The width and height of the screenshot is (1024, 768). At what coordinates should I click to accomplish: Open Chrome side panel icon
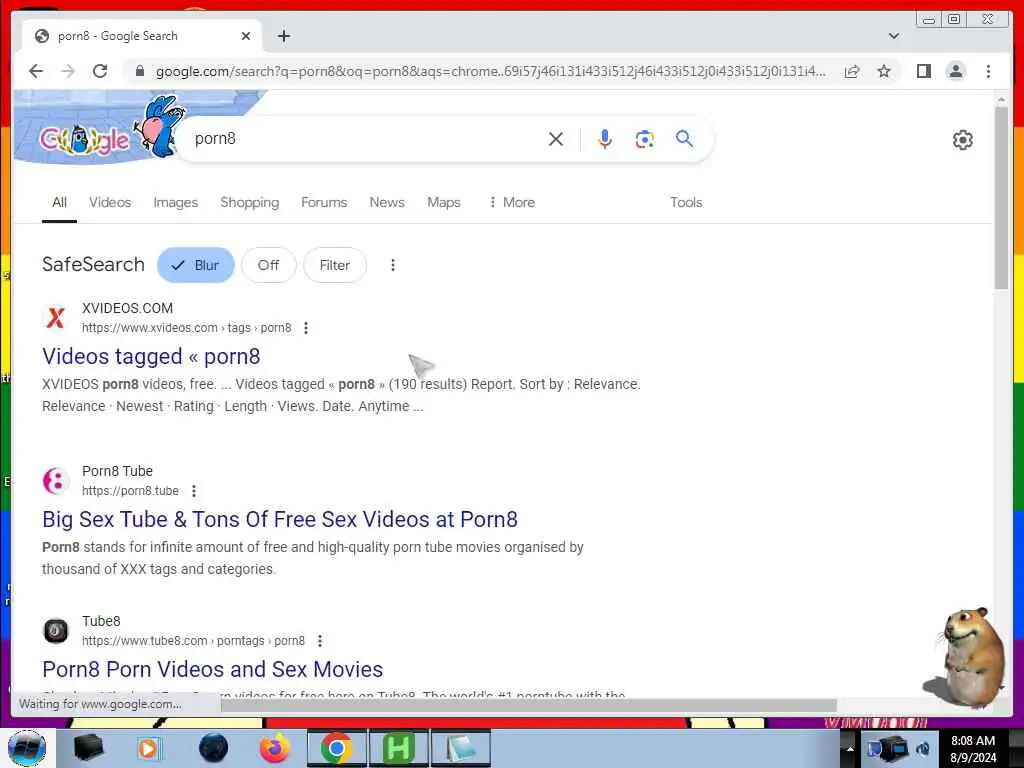coord(923,71)
